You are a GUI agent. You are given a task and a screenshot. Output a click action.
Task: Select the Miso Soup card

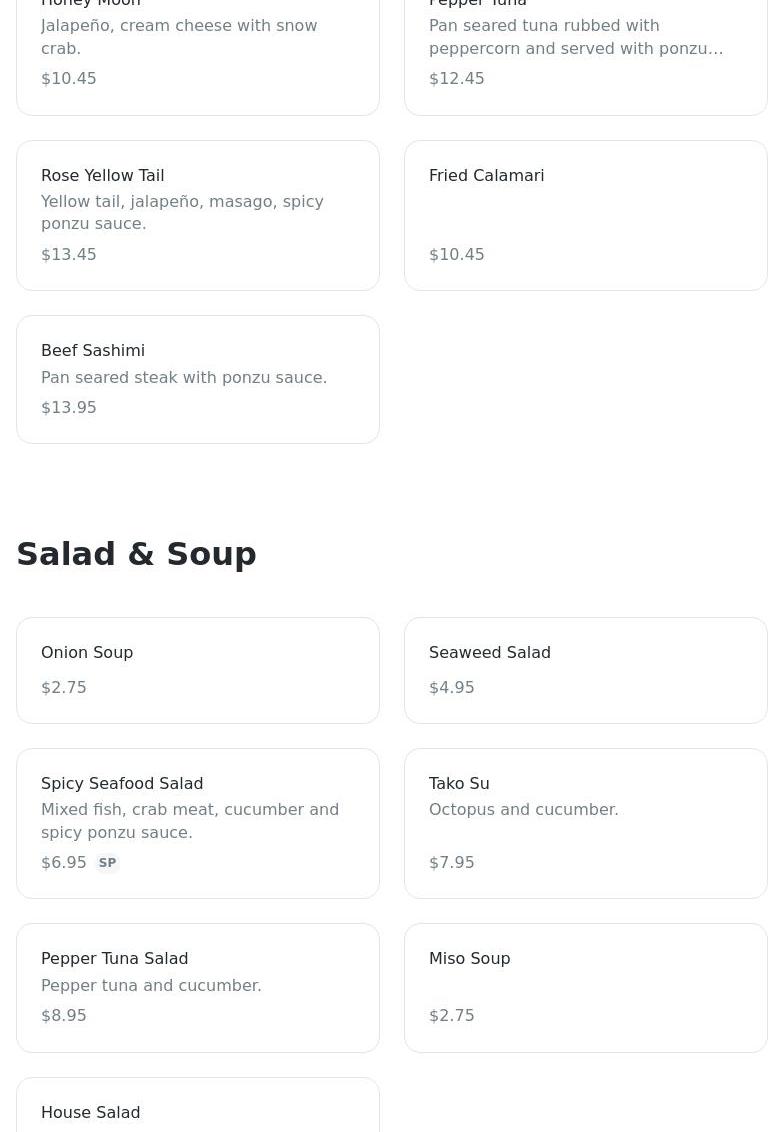coord(585,987)
